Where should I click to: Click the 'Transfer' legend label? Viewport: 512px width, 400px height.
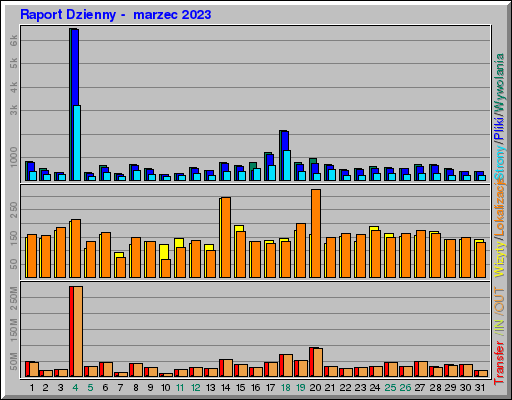pos(499,363)
